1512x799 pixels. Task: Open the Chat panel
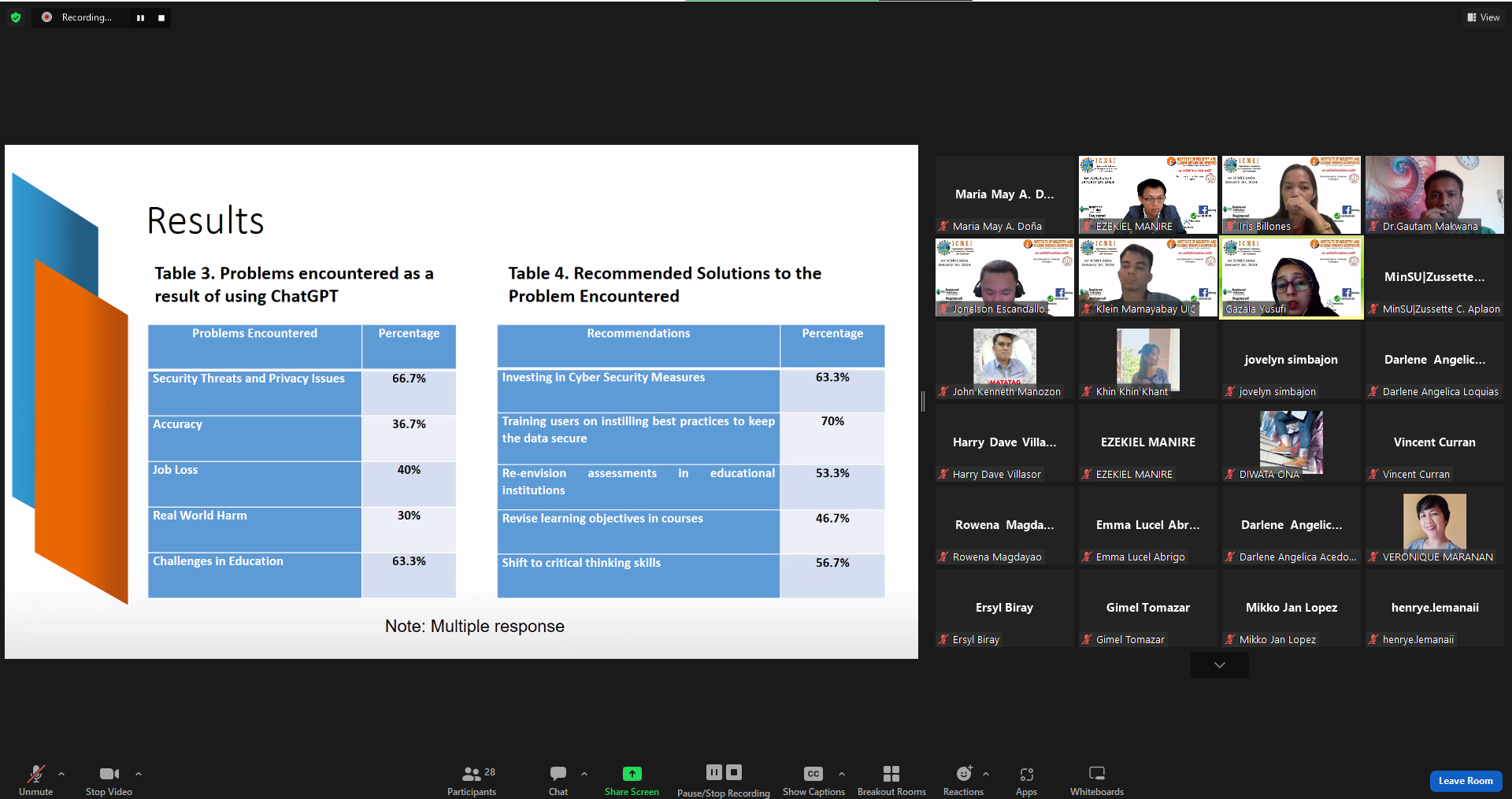coord(558,780)
